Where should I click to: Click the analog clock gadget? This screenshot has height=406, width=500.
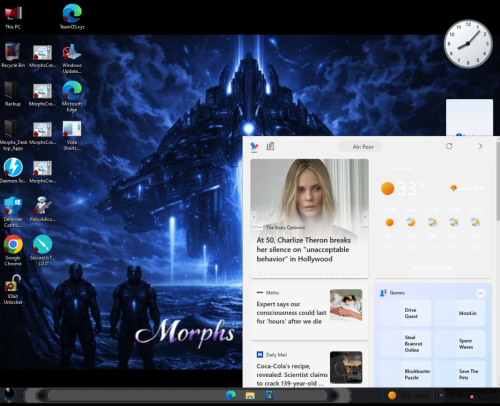(468, 44)
